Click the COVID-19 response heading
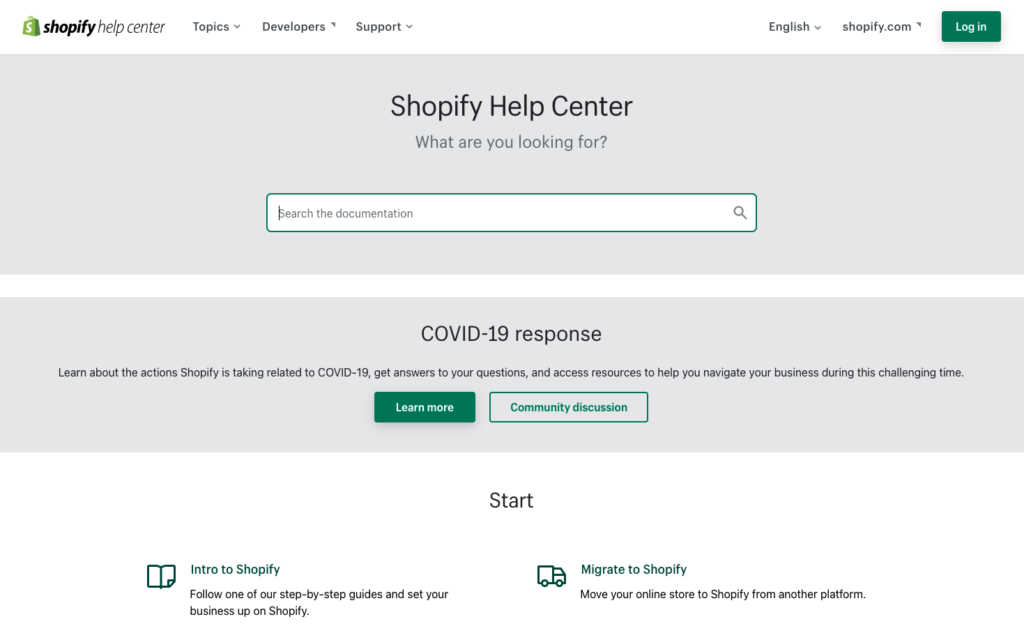This screenshot has height=640, width=1024. click(x=511, y=334)
